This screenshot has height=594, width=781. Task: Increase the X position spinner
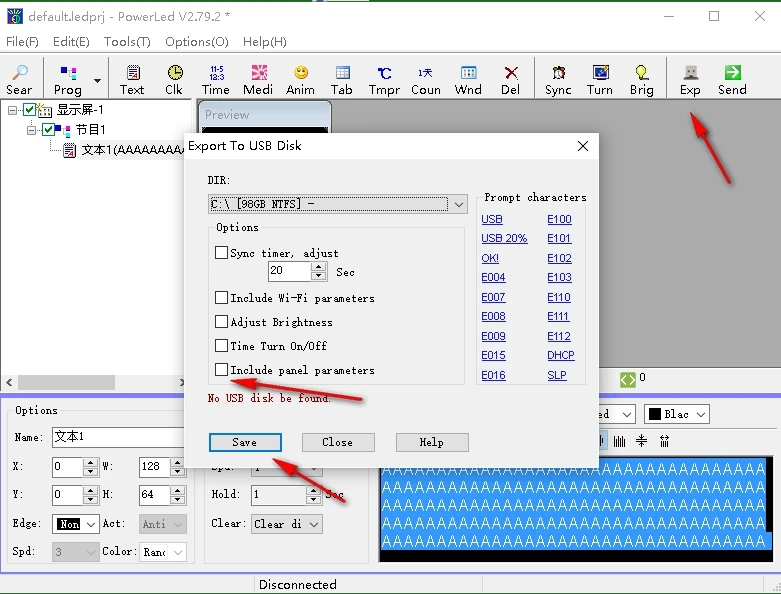point(90,463)
